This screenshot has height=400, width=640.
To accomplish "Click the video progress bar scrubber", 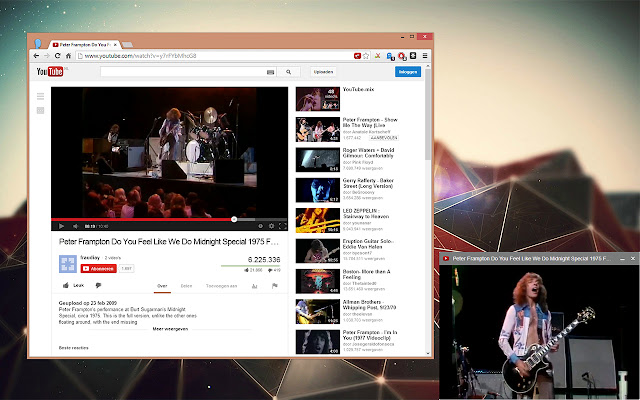I will tap(234, 219).
